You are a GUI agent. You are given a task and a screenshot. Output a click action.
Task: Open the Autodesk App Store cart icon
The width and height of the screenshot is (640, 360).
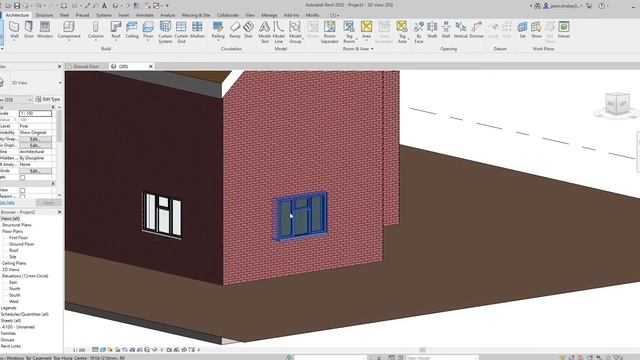tap(589, 6)
